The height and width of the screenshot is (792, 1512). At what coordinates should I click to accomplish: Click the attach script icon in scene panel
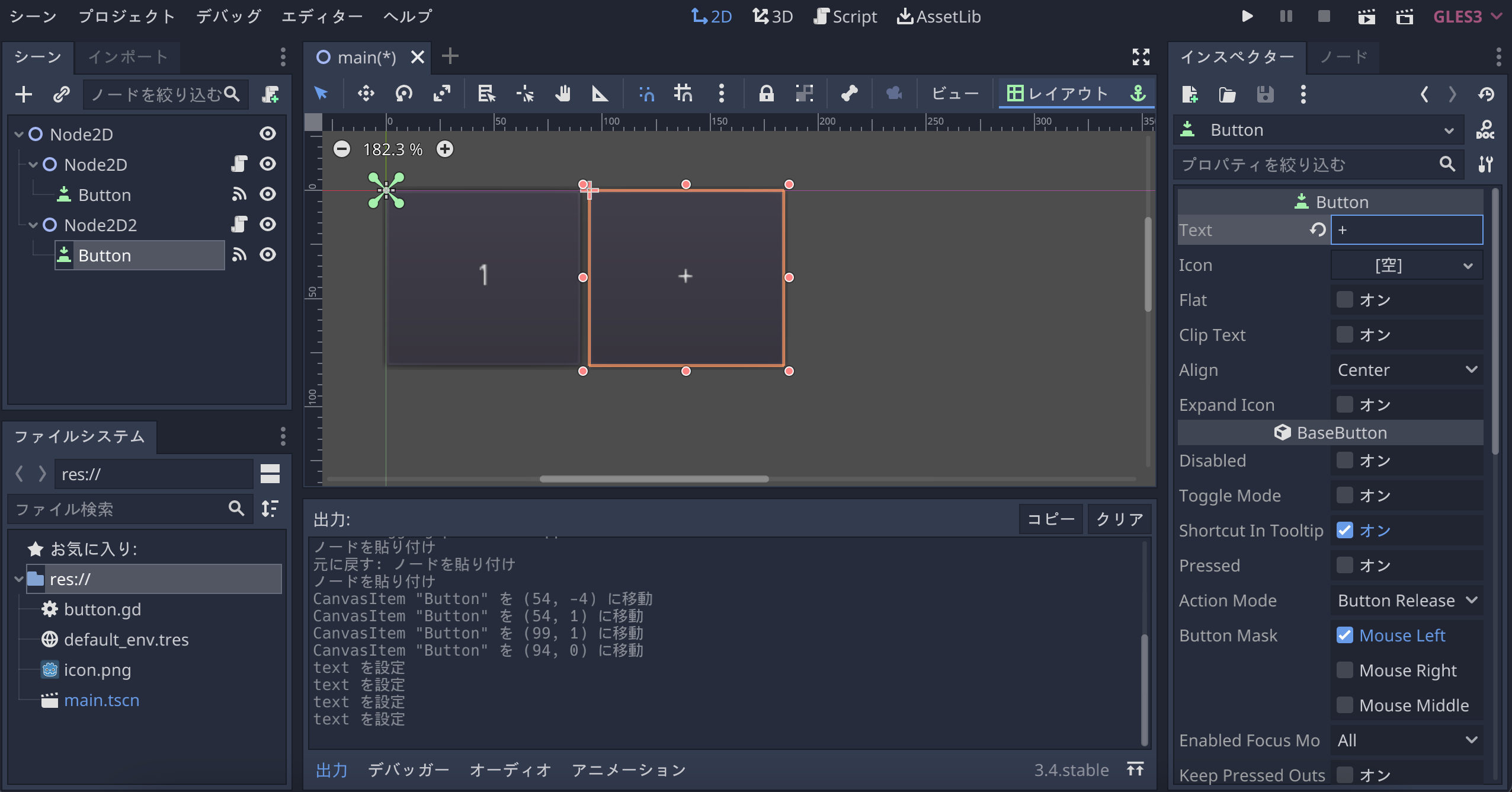click(271, 94)
